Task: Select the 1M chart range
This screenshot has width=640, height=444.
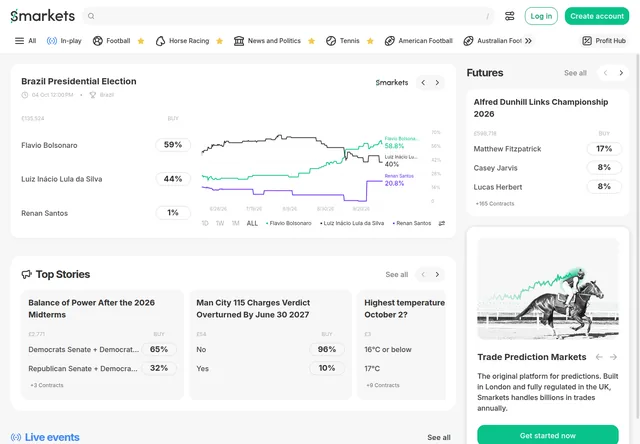Action: click(236, 223)
